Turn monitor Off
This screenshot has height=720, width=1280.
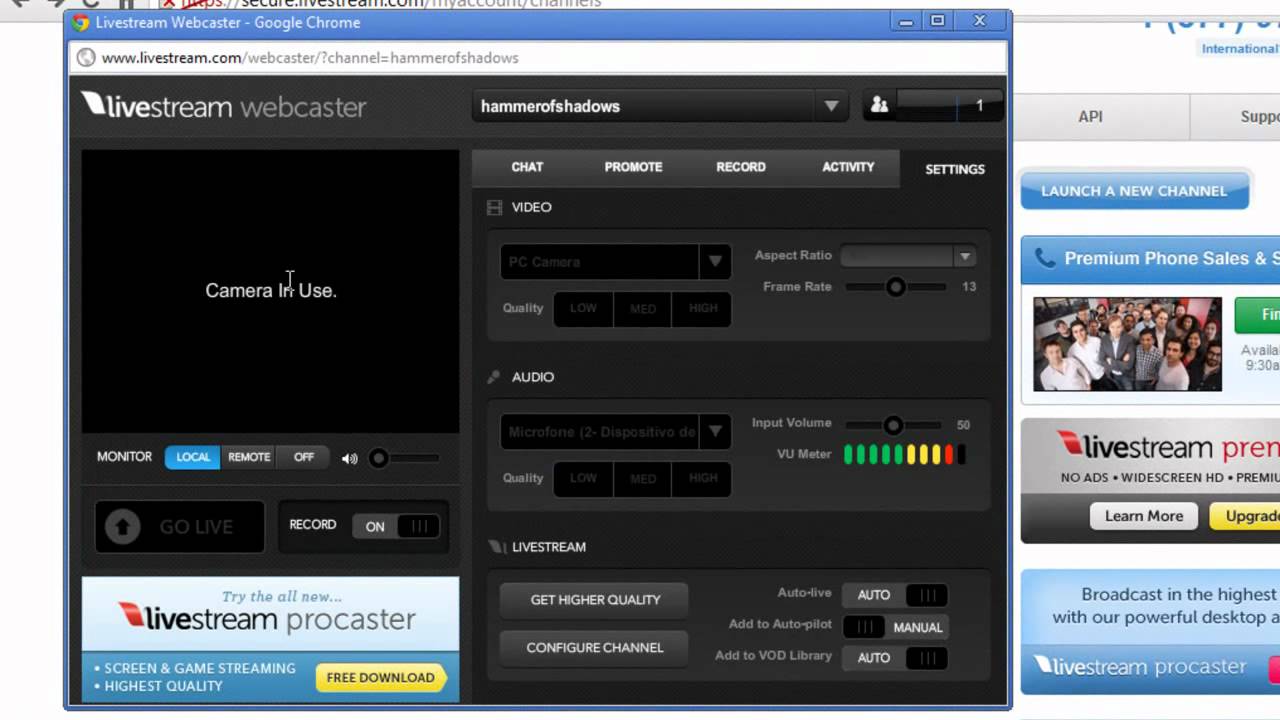pos(304,457)
